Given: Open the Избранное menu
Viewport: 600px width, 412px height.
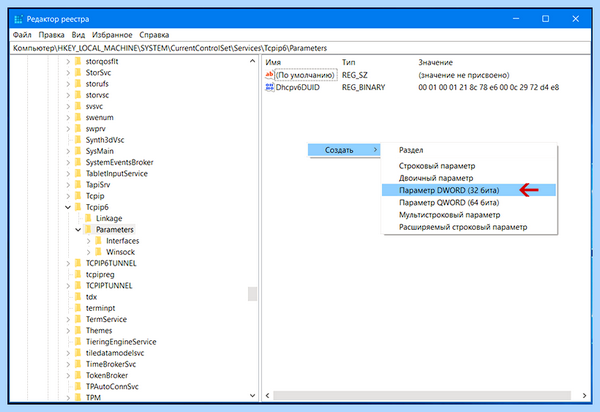Looking at the screenshot, I should click(x=112, y=35).
